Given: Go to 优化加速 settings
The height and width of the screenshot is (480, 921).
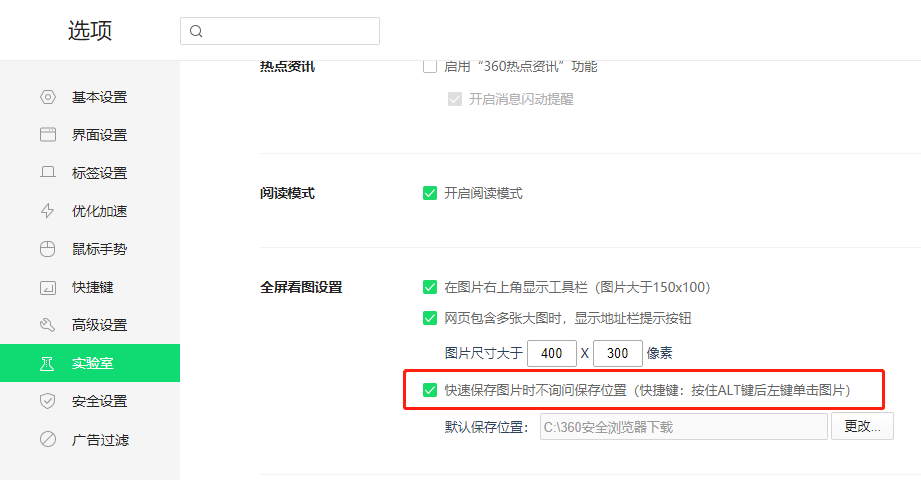Looking at the screenshot, I should coord(90,211).
